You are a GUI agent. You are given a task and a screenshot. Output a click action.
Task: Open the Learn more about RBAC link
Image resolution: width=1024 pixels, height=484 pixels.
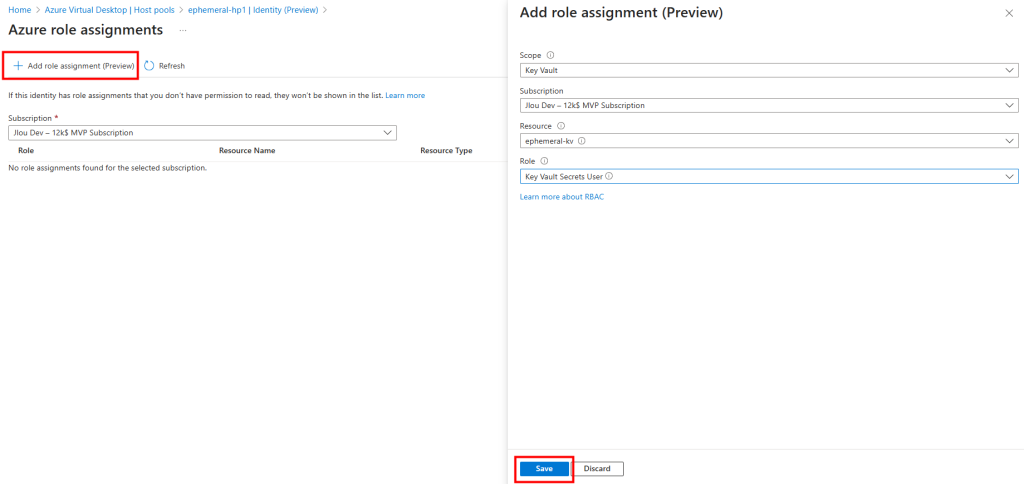tap(561, 197)
